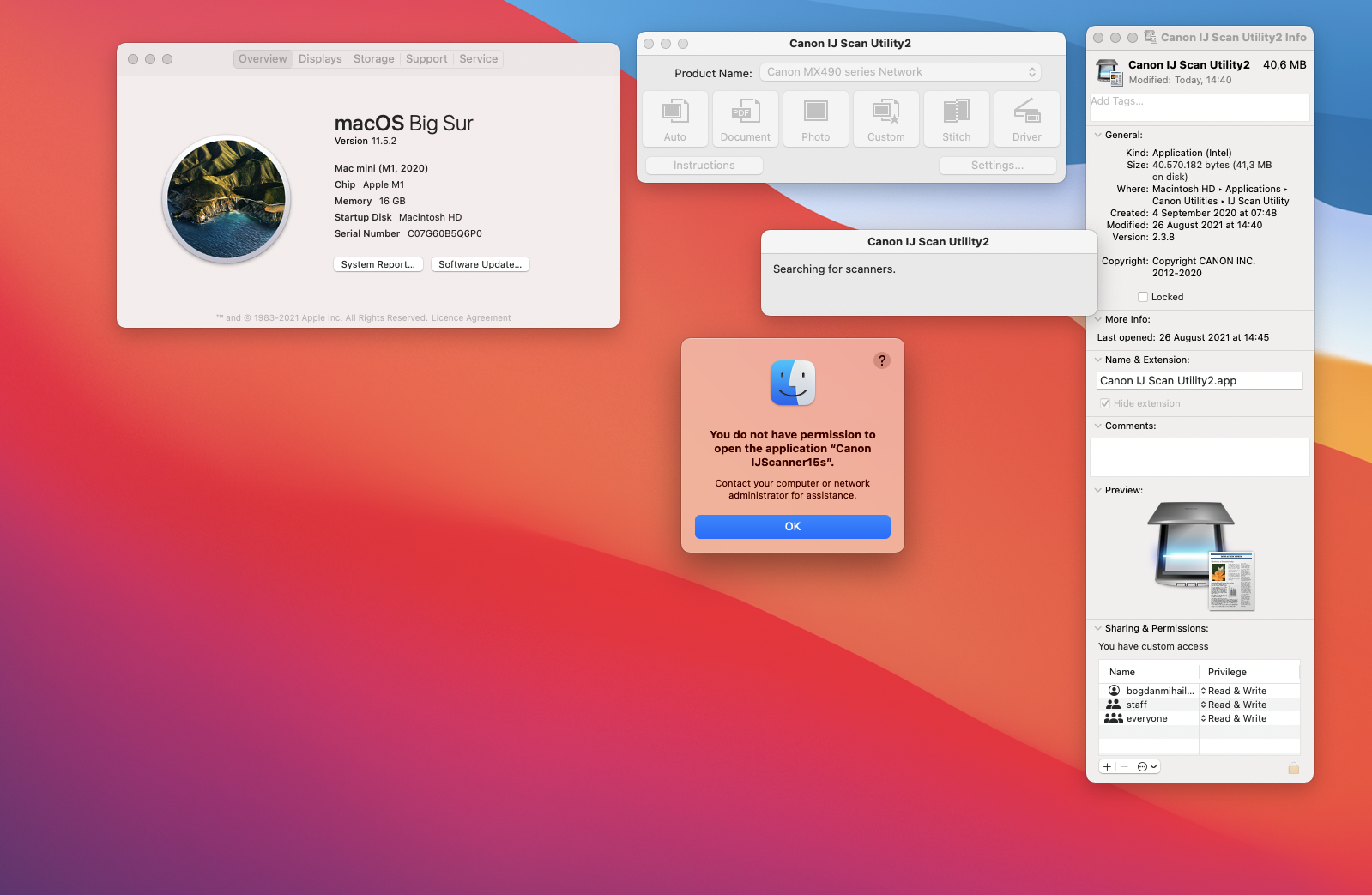The height and width of the screenshot is (895, 1372).
Task: Click the Software Update button
Action: point(481,264)
